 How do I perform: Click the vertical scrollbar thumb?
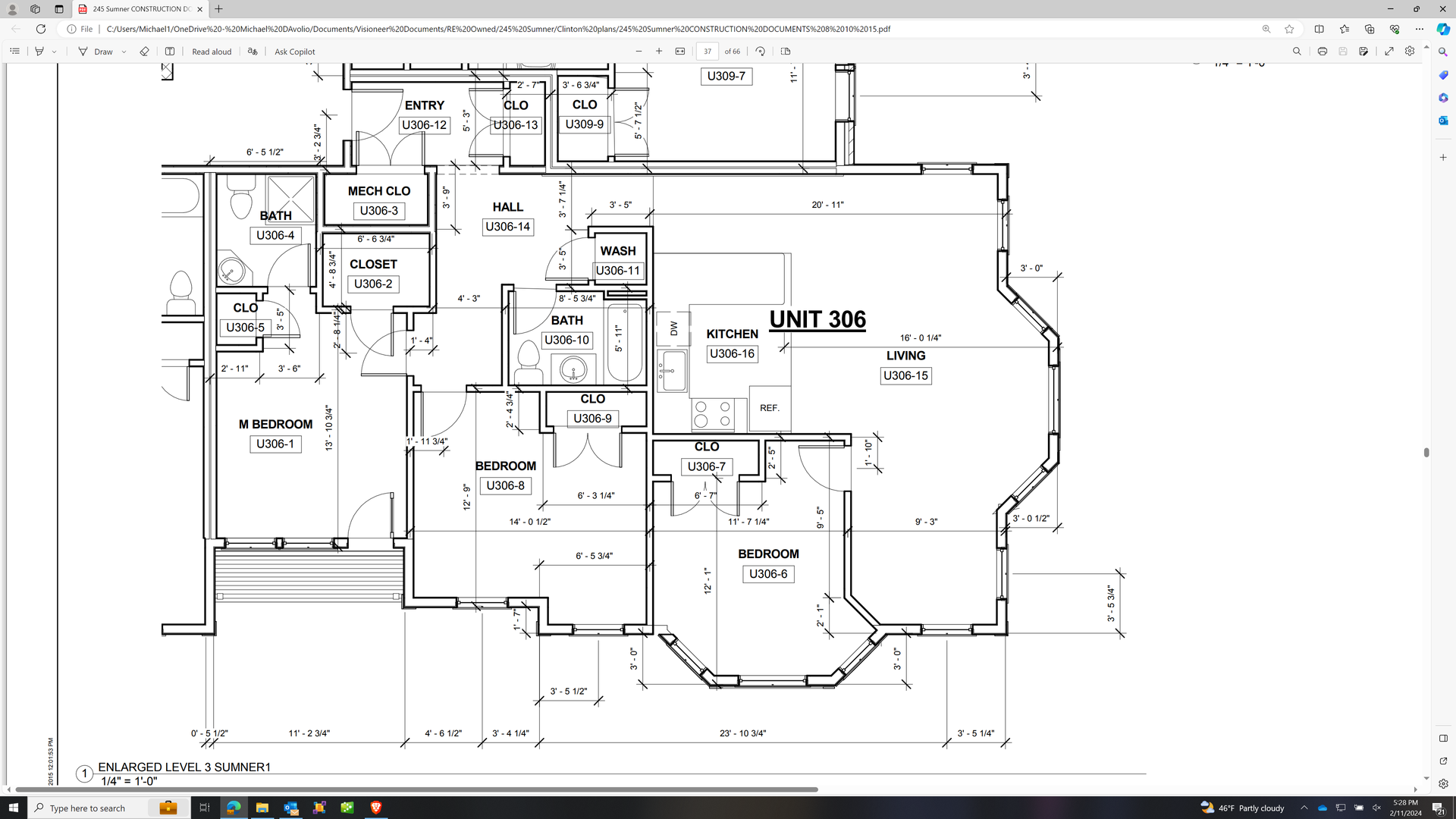[1426, 452]
